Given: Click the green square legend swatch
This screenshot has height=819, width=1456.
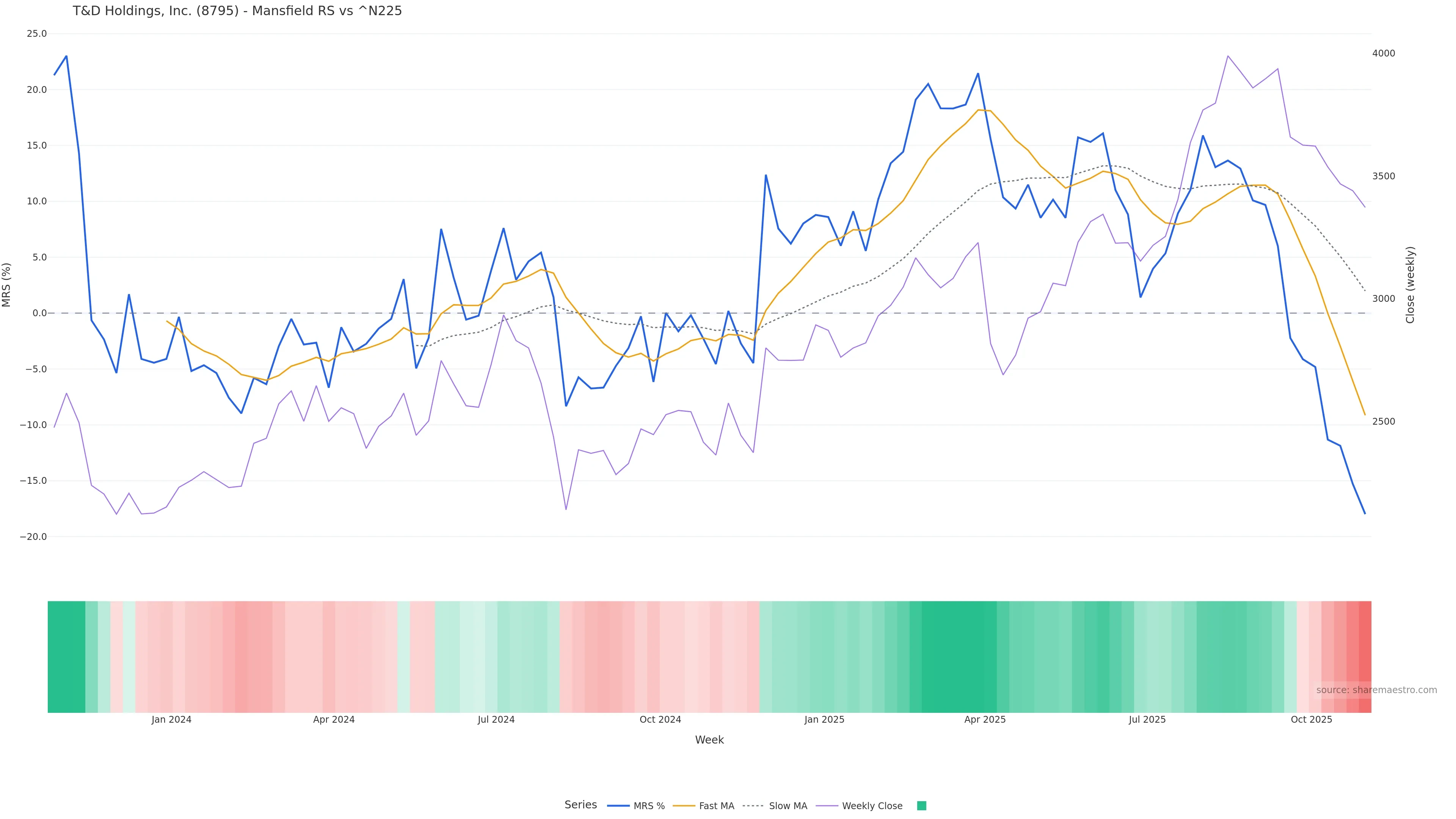Looking at the screenshot, I should point(921,806).
